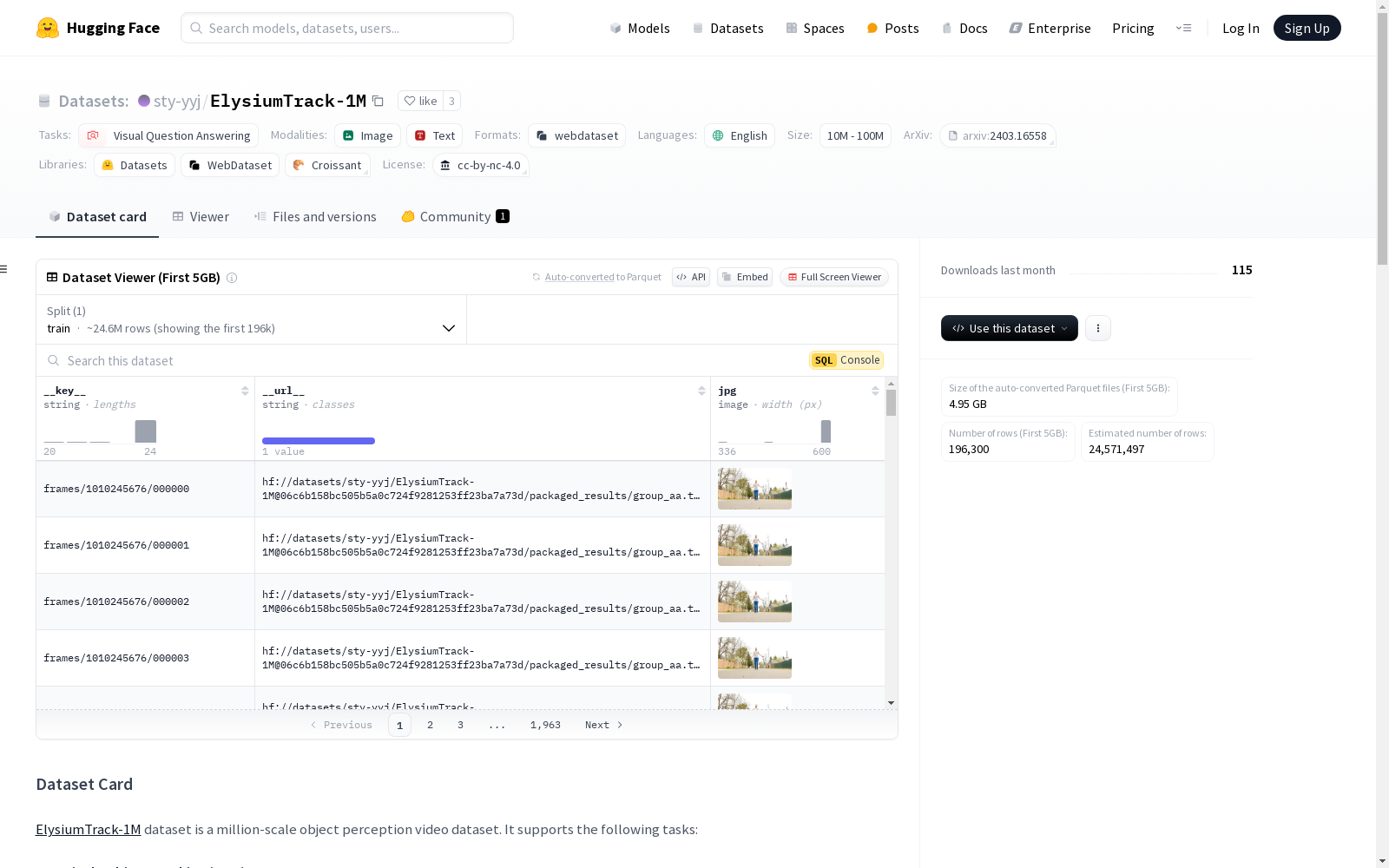
Task: Open Spaces in the top navigation
Action: pyautogui.click(x=815, y=28)
